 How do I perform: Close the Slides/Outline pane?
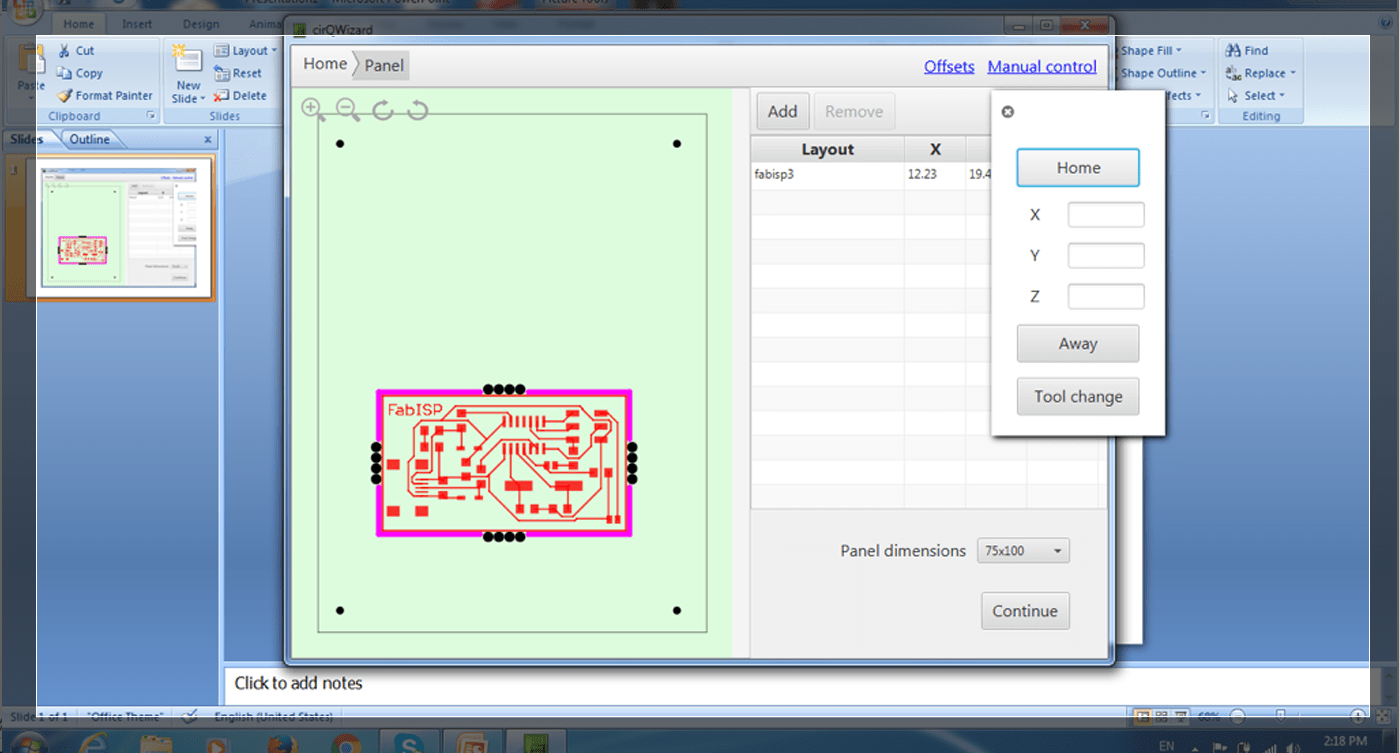pyautogui.click(x=208, y=140)
